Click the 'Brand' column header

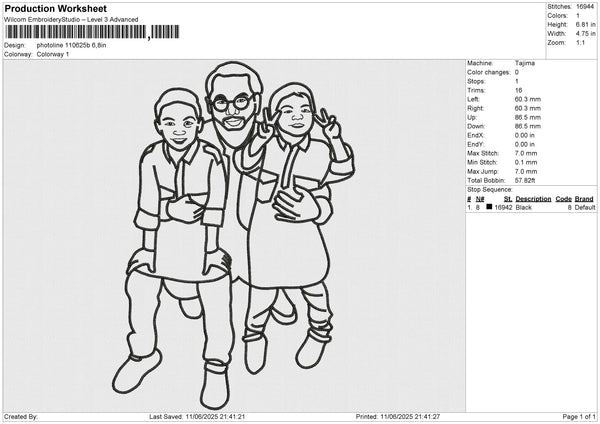[x=584, y=199]
